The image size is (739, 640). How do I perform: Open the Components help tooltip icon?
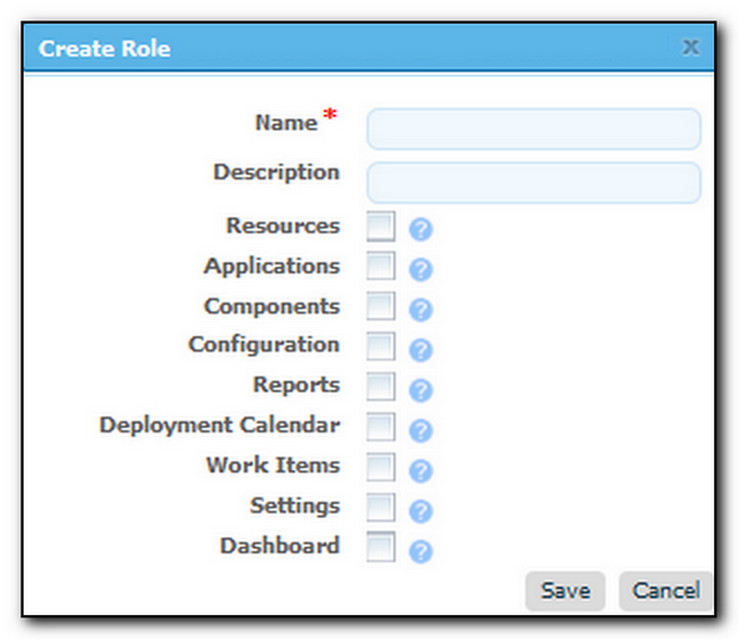[421, 310]
